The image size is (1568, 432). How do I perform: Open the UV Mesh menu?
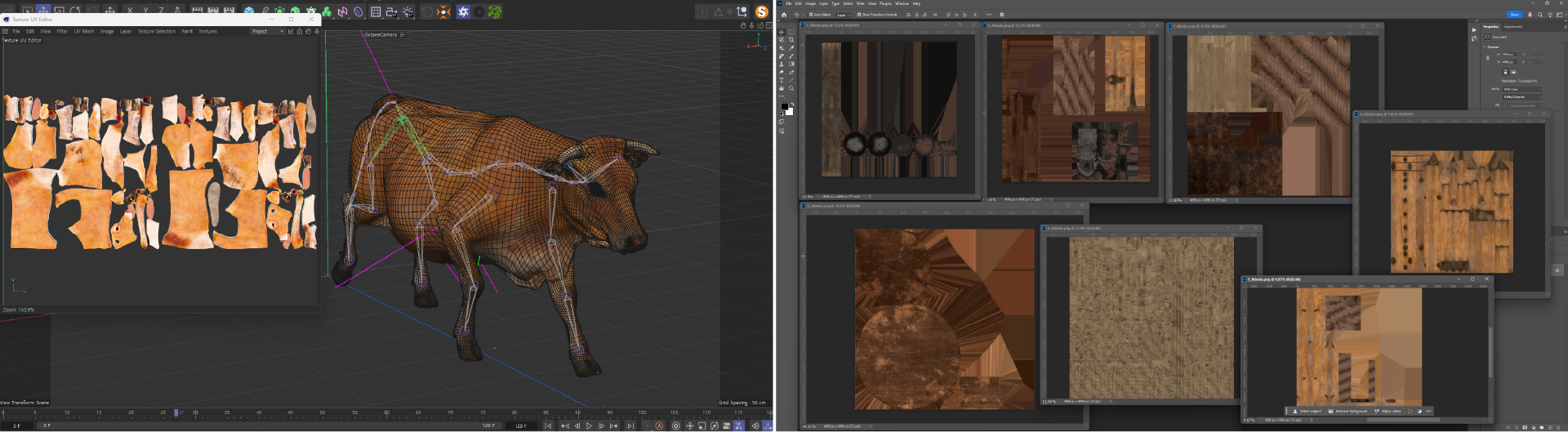(84, 31)
